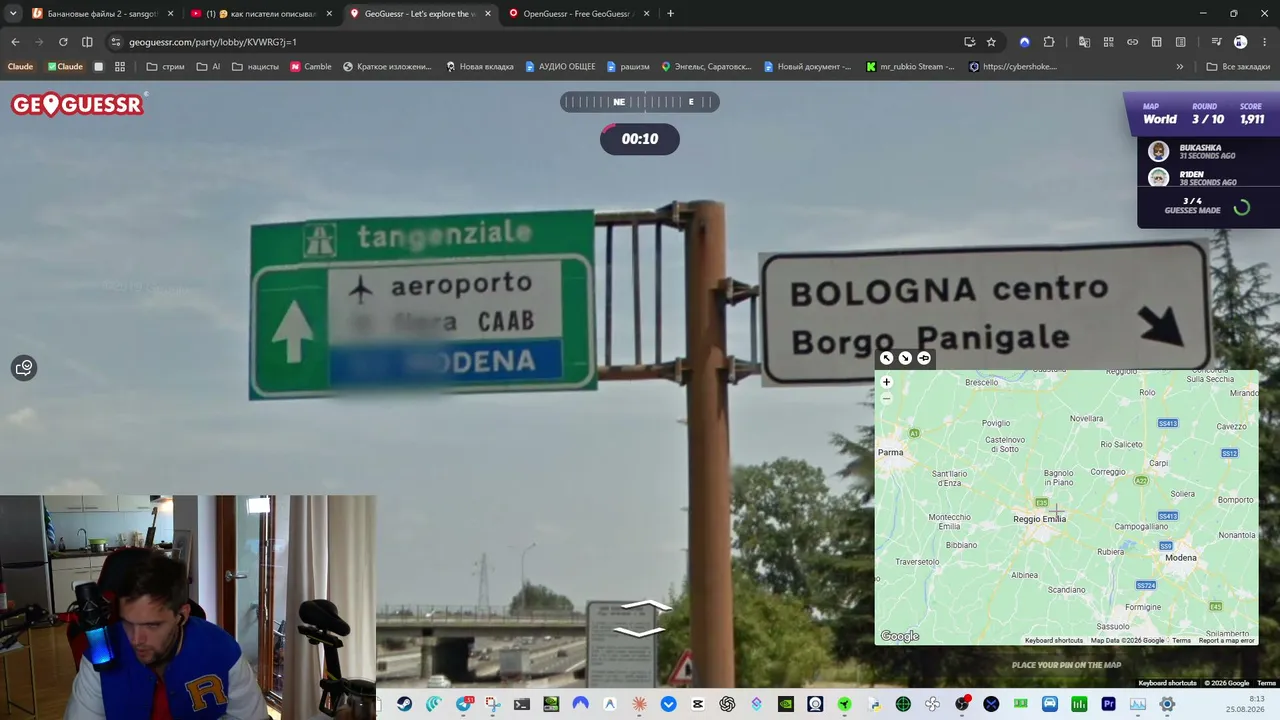Screen dimensions: 1280x720
Task: Open the стрим bookmarks folder
Action: 165,67
